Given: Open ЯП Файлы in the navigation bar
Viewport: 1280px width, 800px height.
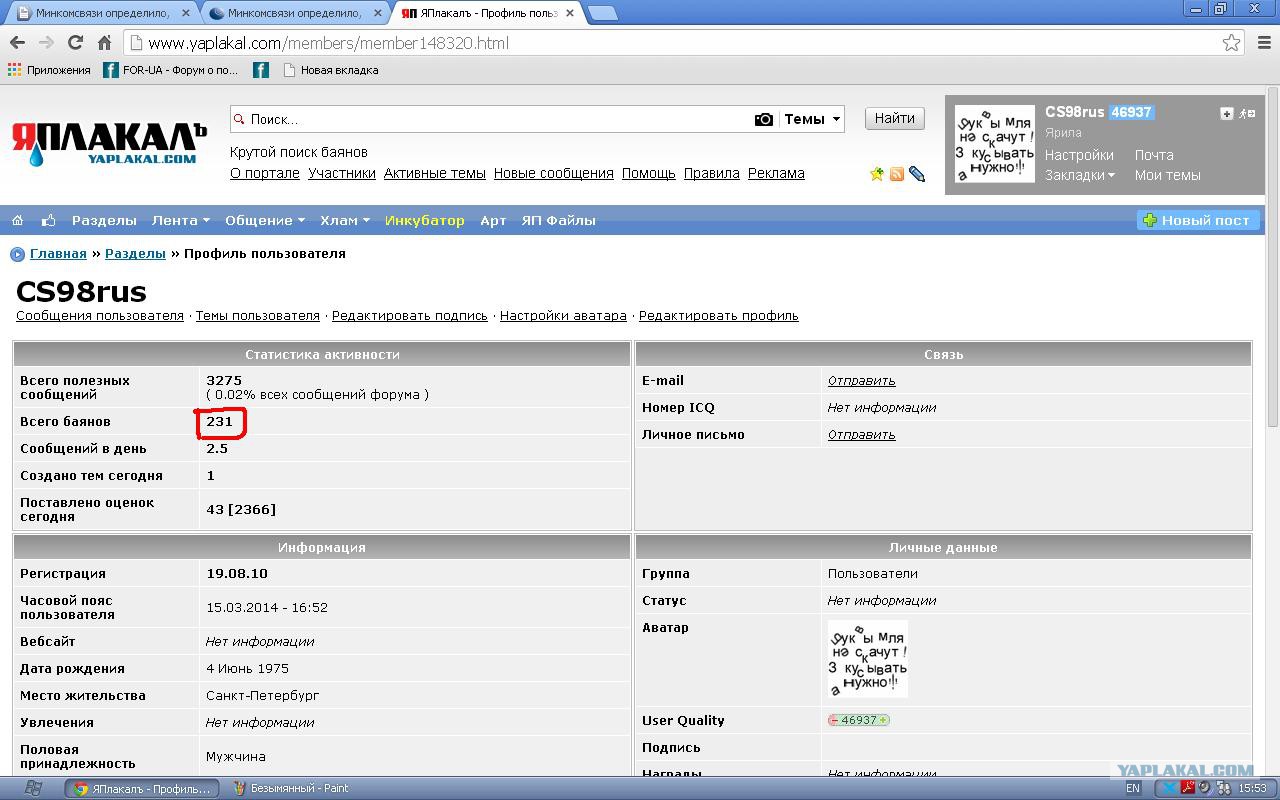Looking at the screenshot, I should click(558, 220).
